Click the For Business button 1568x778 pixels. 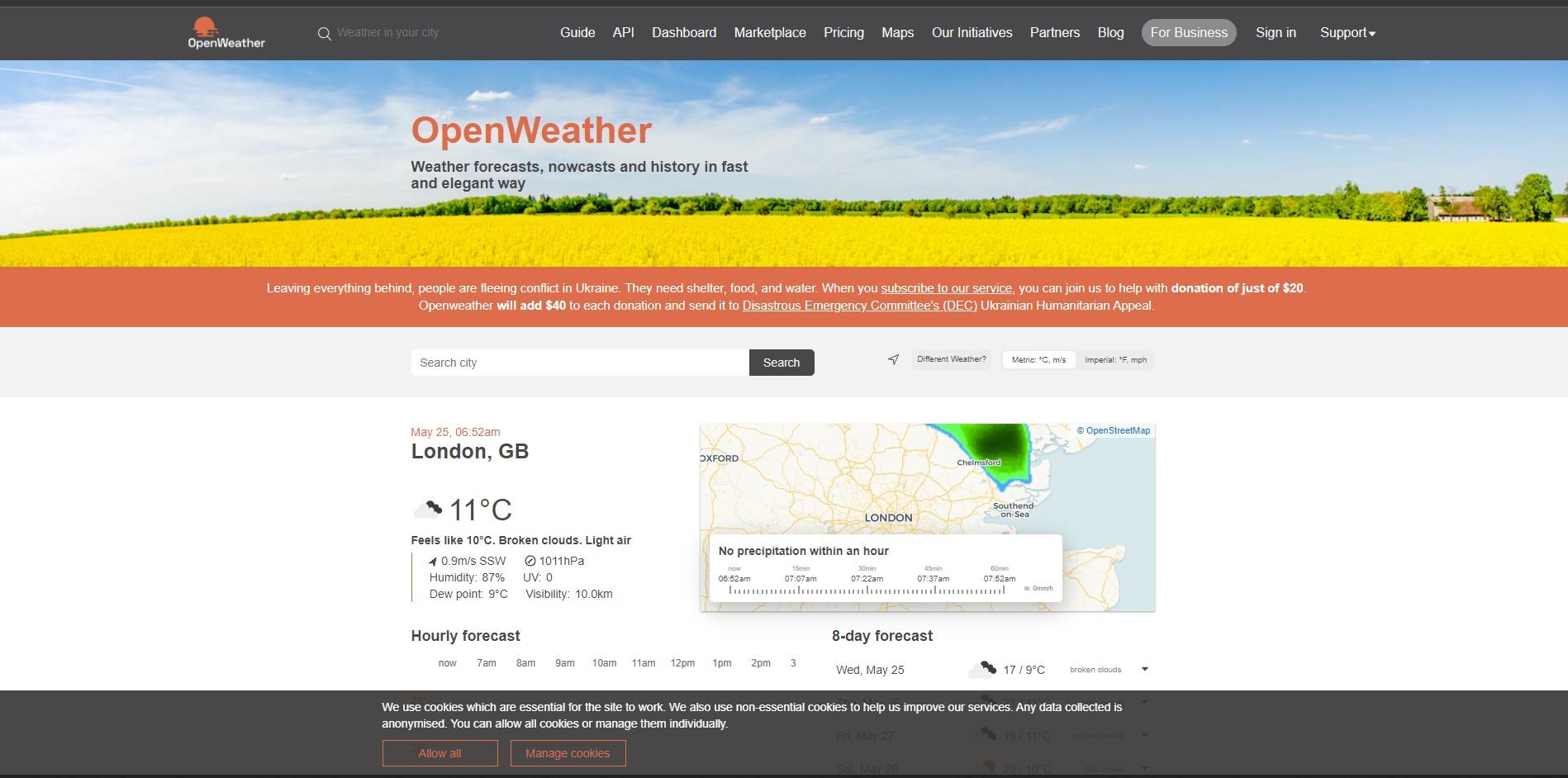[x=1189, y=33]
